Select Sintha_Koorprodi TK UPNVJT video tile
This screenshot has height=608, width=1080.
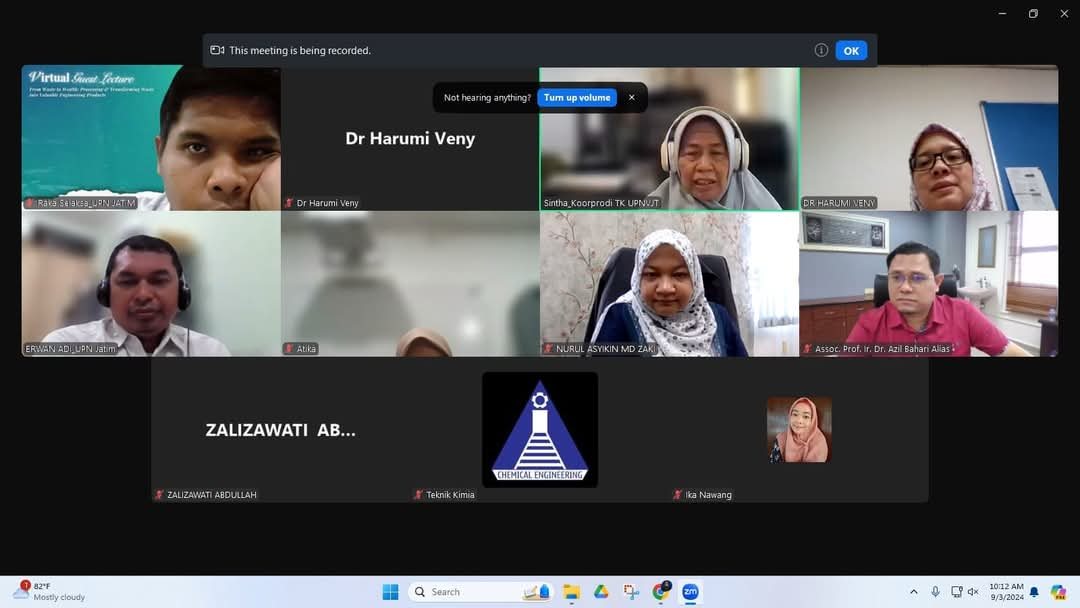(669, 138)
